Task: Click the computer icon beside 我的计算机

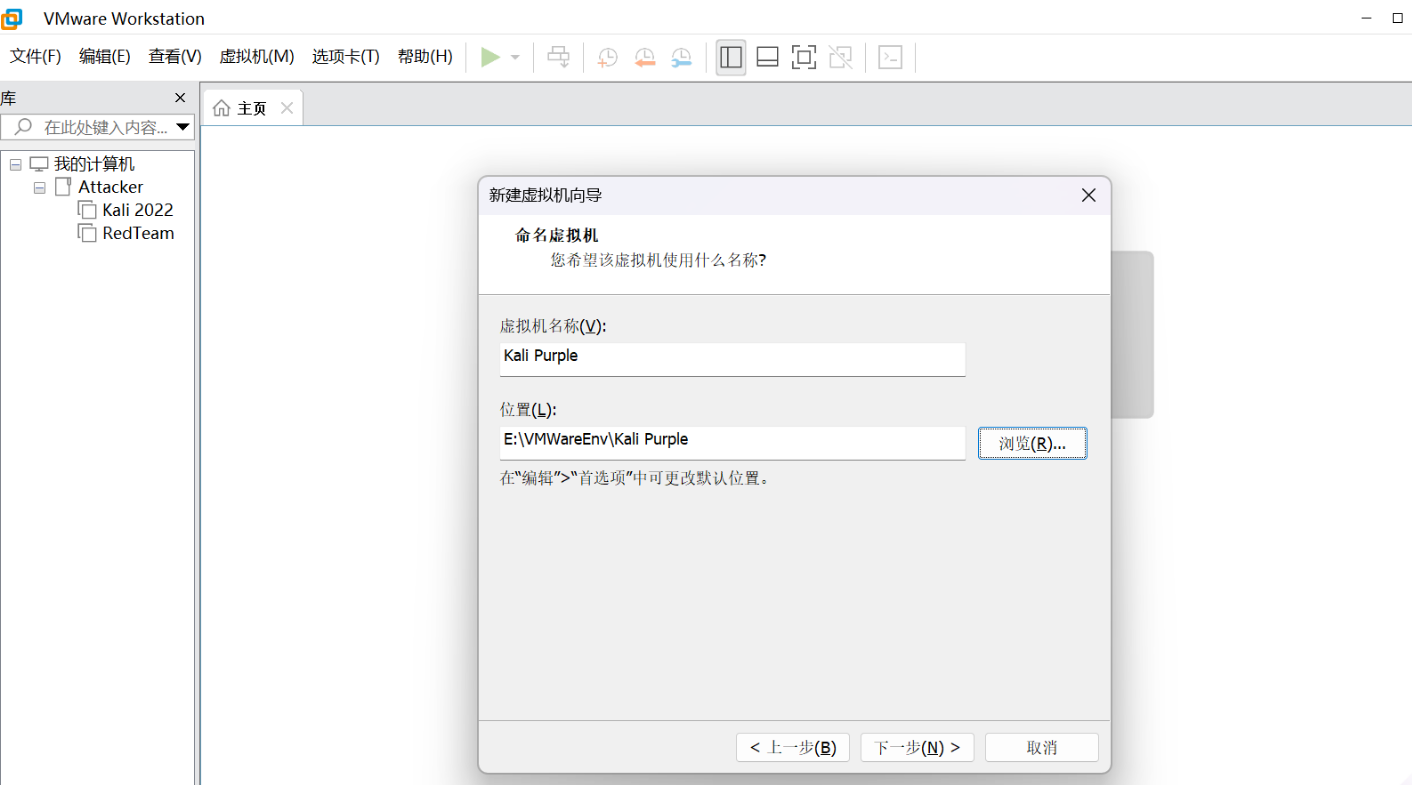Action: click(39, 164)
